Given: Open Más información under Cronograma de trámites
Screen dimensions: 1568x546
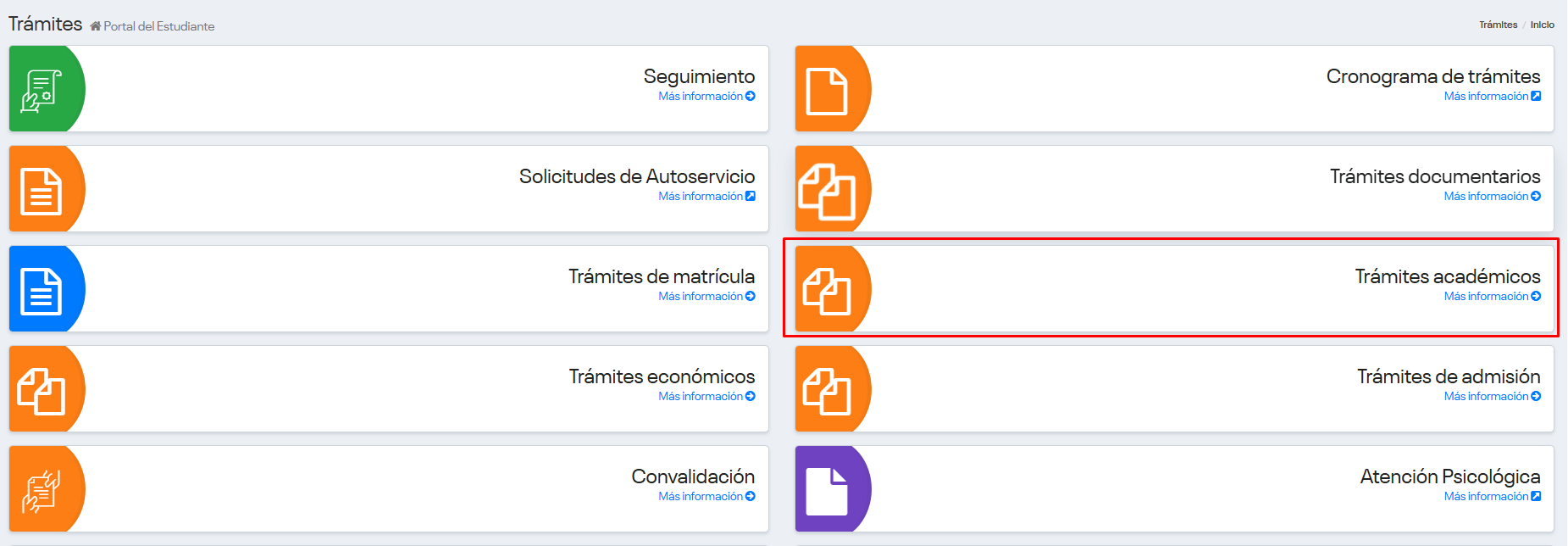Looking at the screenshot, I should [x=1491, y=97].
